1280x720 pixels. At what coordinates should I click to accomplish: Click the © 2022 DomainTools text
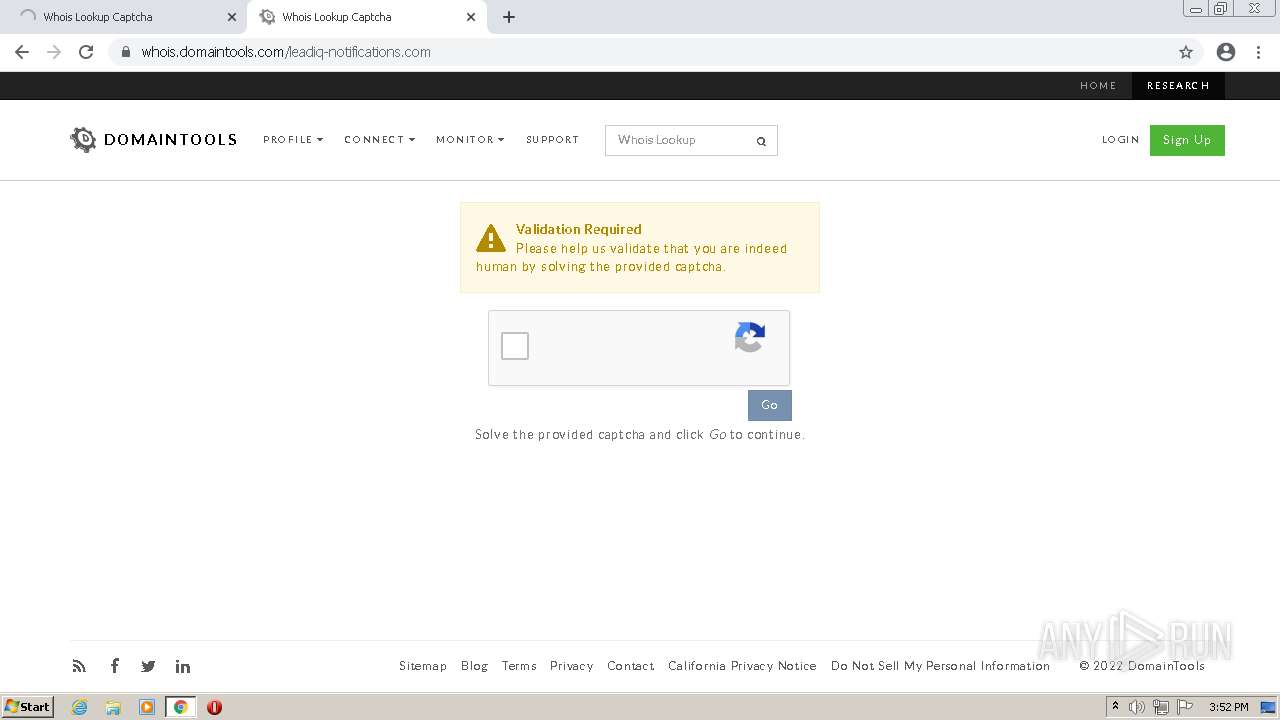[1142, 666]
